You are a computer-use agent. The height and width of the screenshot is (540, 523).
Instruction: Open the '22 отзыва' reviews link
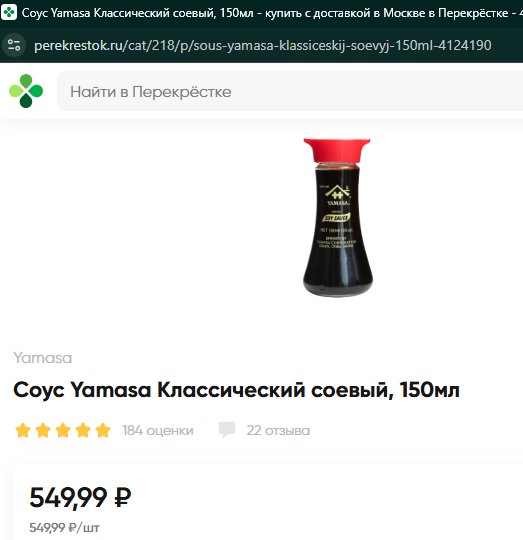tap(278, 430)
